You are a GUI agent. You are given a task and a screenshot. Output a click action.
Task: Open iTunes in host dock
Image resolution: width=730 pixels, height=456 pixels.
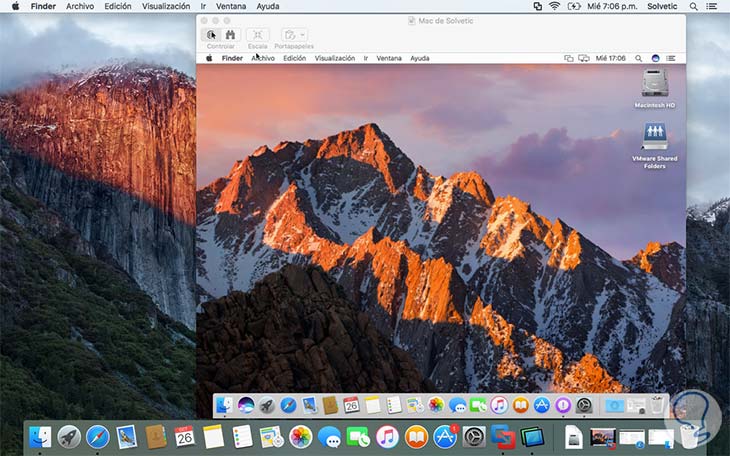(387, 437)
